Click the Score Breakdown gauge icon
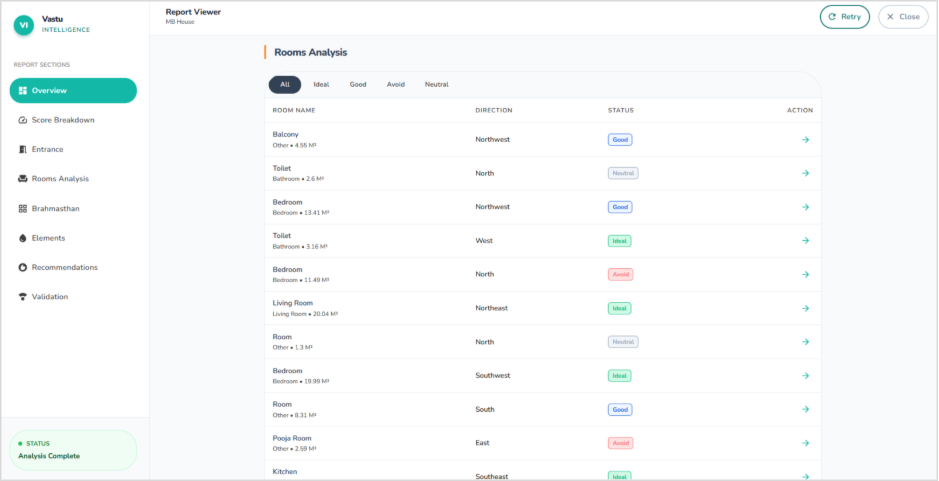Screen dimensions: 939x481 (x=23, y=120)
